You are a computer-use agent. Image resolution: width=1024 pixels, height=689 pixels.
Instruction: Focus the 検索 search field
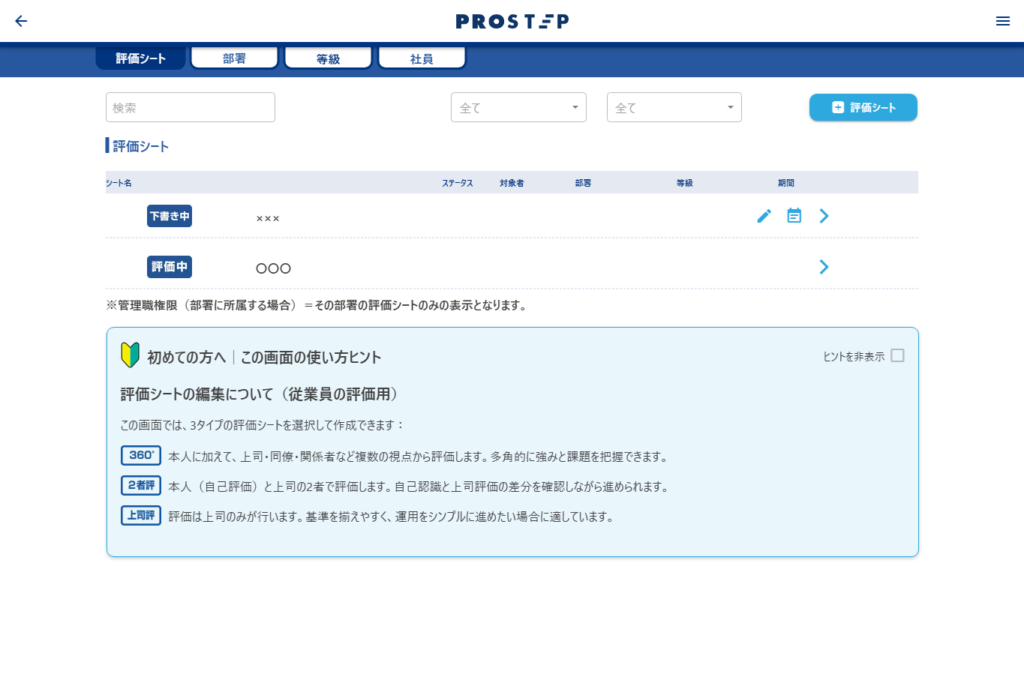190,108
